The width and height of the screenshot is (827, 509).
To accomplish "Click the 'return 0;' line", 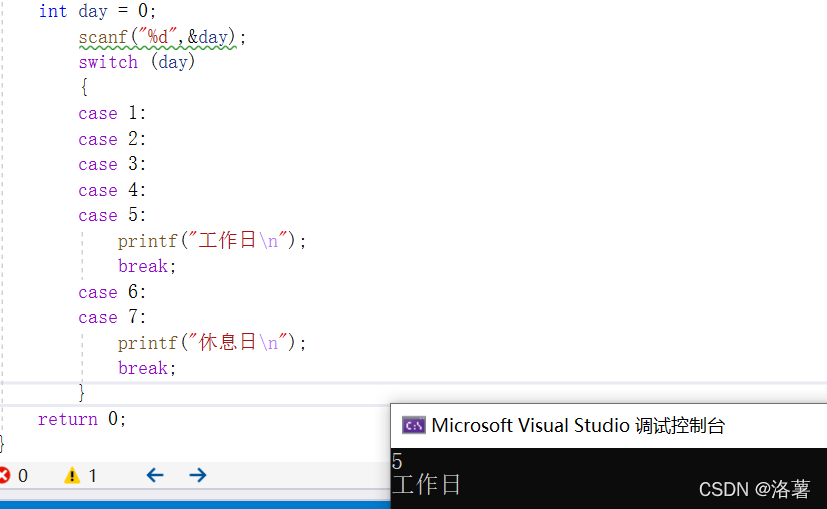I will point(82,419).
